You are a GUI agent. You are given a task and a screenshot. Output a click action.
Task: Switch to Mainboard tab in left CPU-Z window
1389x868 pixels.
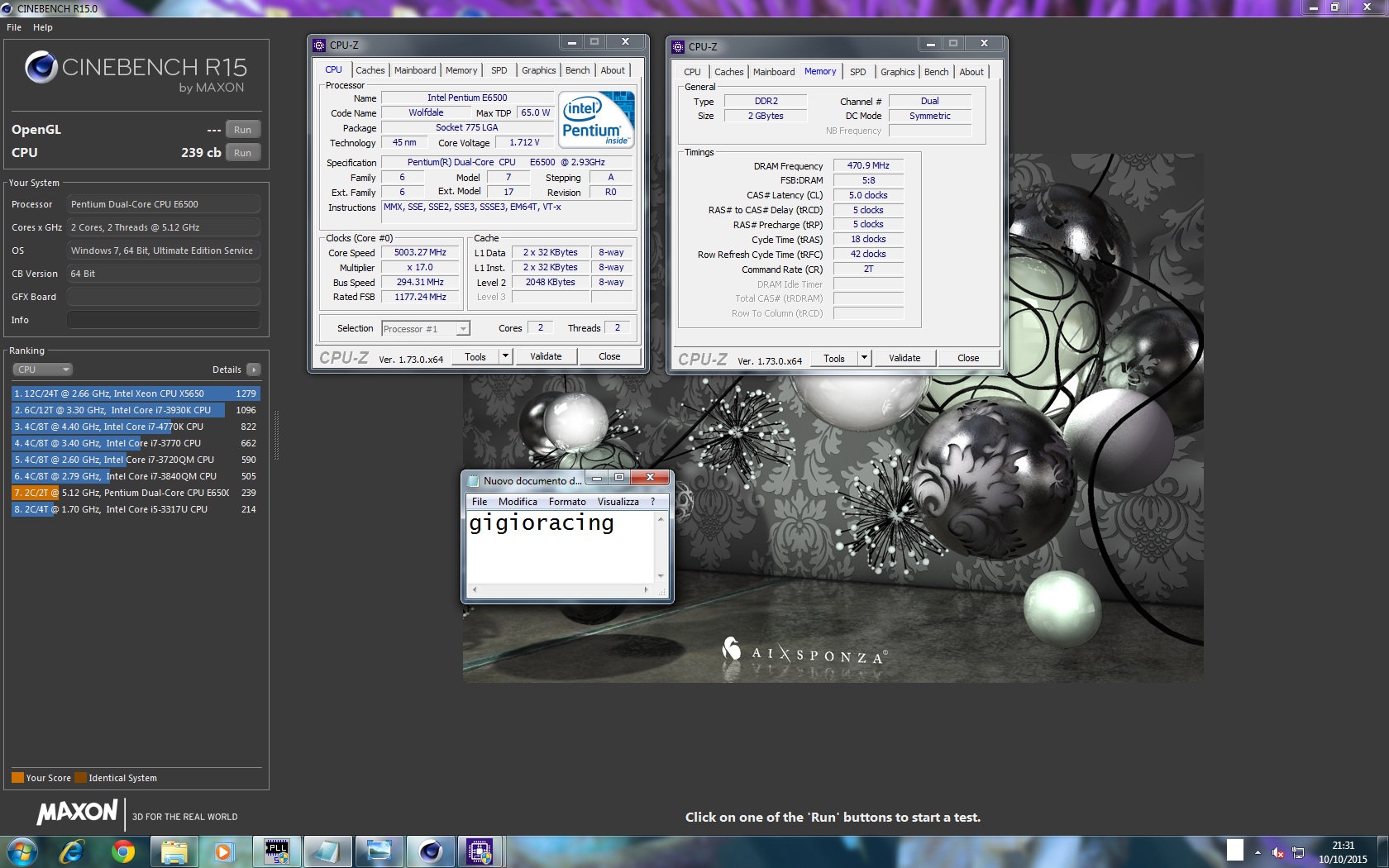[415, 70]
